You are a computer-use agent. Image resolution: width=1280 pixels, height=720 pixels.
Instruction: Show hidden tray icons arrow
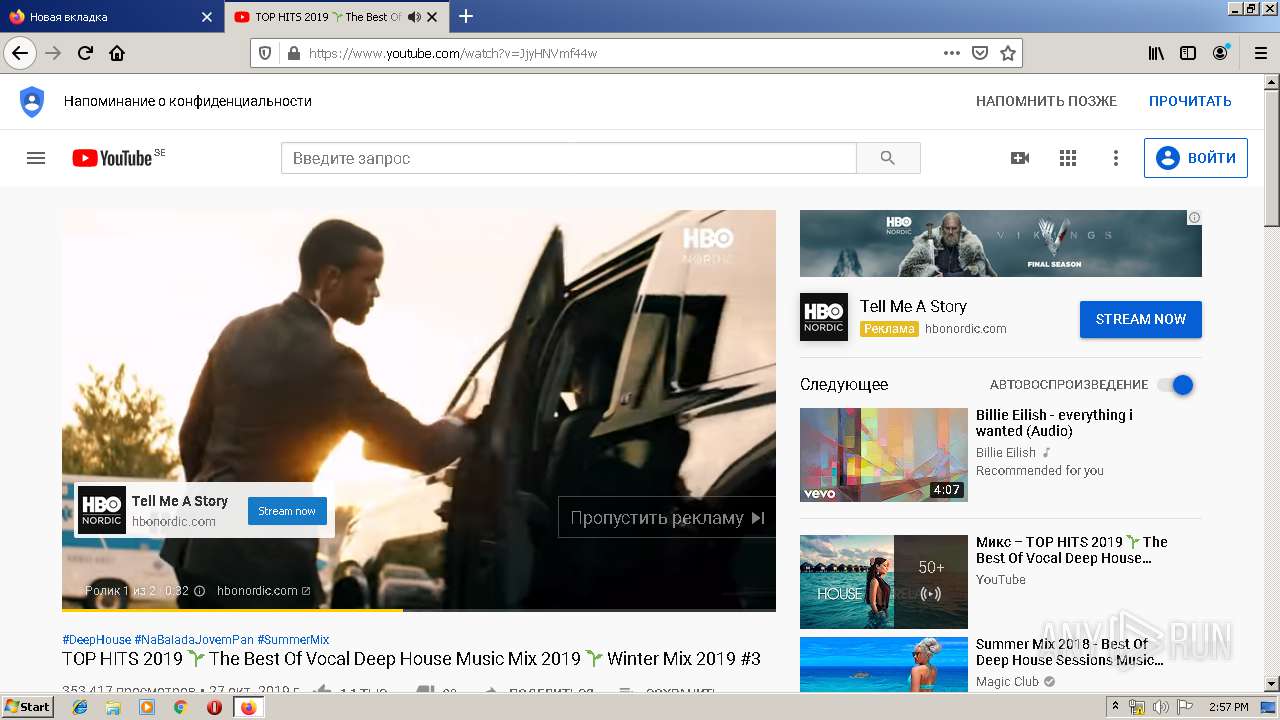coord(1117,707)
